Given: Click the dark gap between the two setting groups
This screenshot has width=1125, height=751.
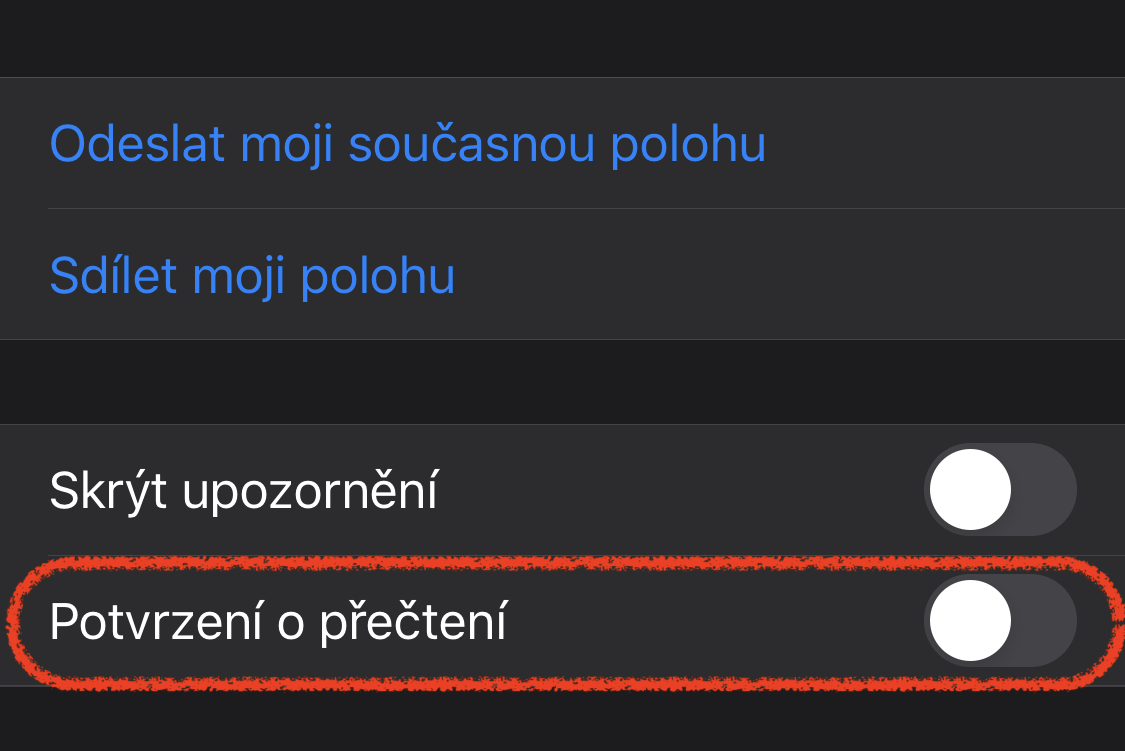Looking at the screenshot, I should 562,382.
